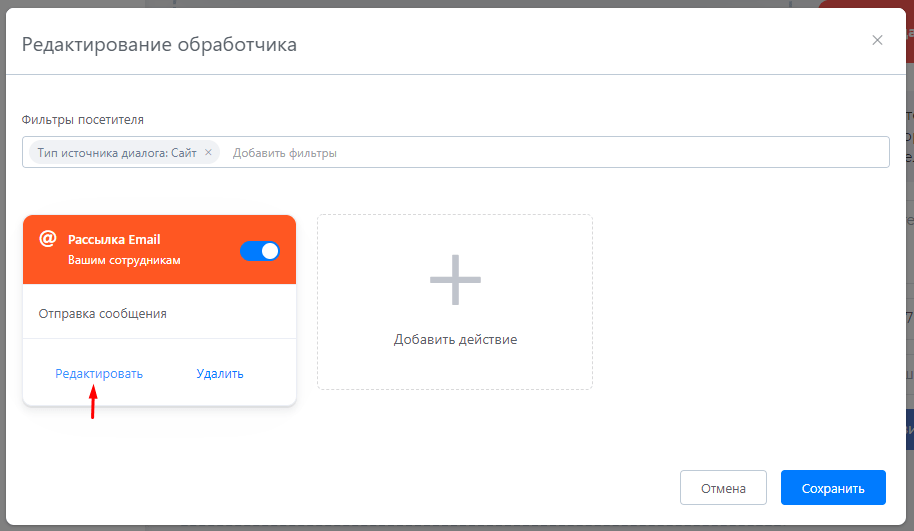Screen dimensions: 914x531
Task: Click the 'Отмена' button
Action: point(723,488)
